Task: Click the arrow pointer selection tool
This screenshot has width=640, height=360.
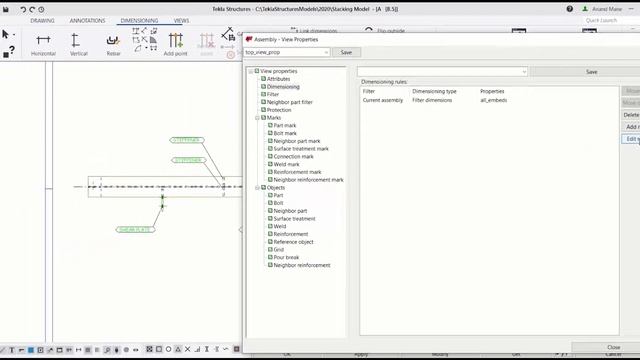Action: tap(5, 34)
